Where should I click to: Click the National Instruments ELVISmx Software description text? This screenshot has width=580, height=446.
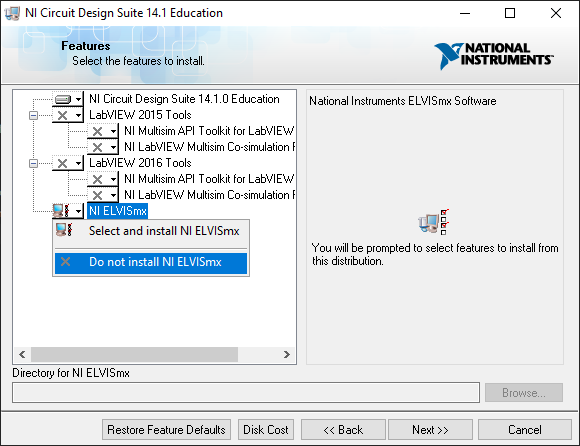pos(403,101)
